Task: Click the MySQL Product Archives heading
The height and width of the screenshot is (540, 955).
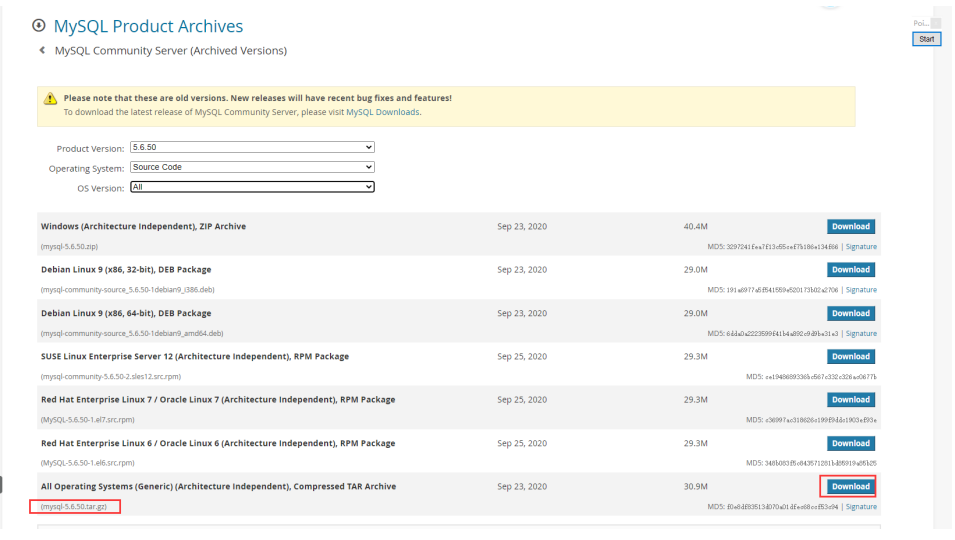Action: (148, 26)
